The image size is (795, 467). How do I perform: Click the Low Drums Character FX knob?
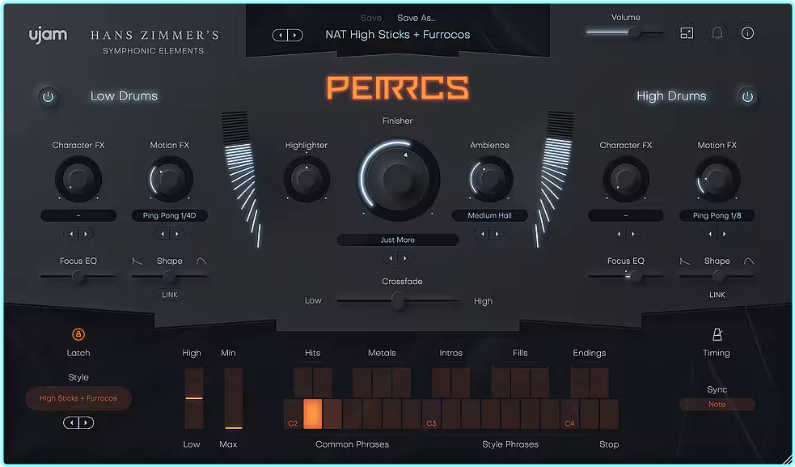[x=78, y=179]
